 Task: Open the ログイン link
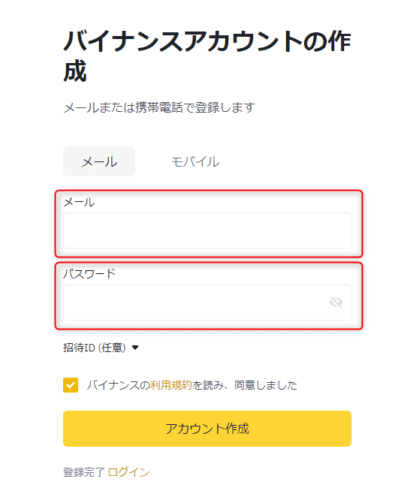coord(129,472)
